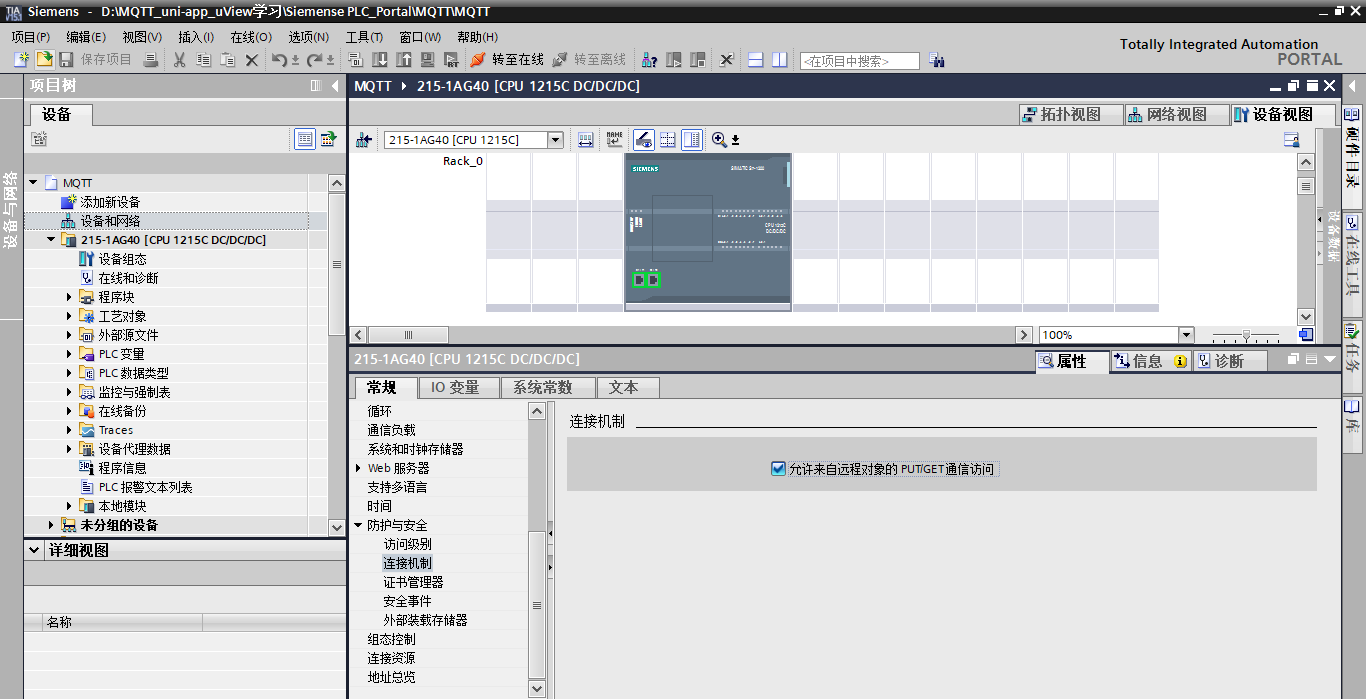The image size is (1366, 699).
Task: Select Device view (设备视图) tab
Action: click(x=1283, y=115)
